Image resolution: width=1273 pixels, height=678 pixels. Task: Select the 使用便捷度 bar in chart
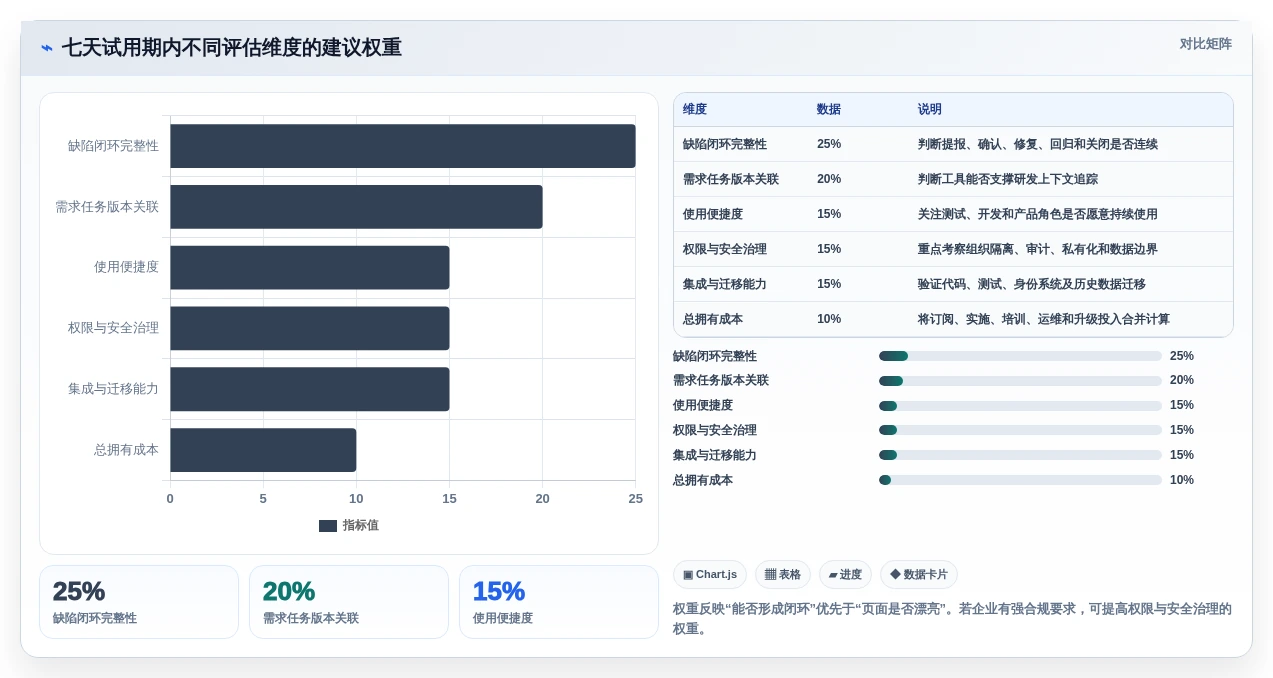click(x=309, y=268)
